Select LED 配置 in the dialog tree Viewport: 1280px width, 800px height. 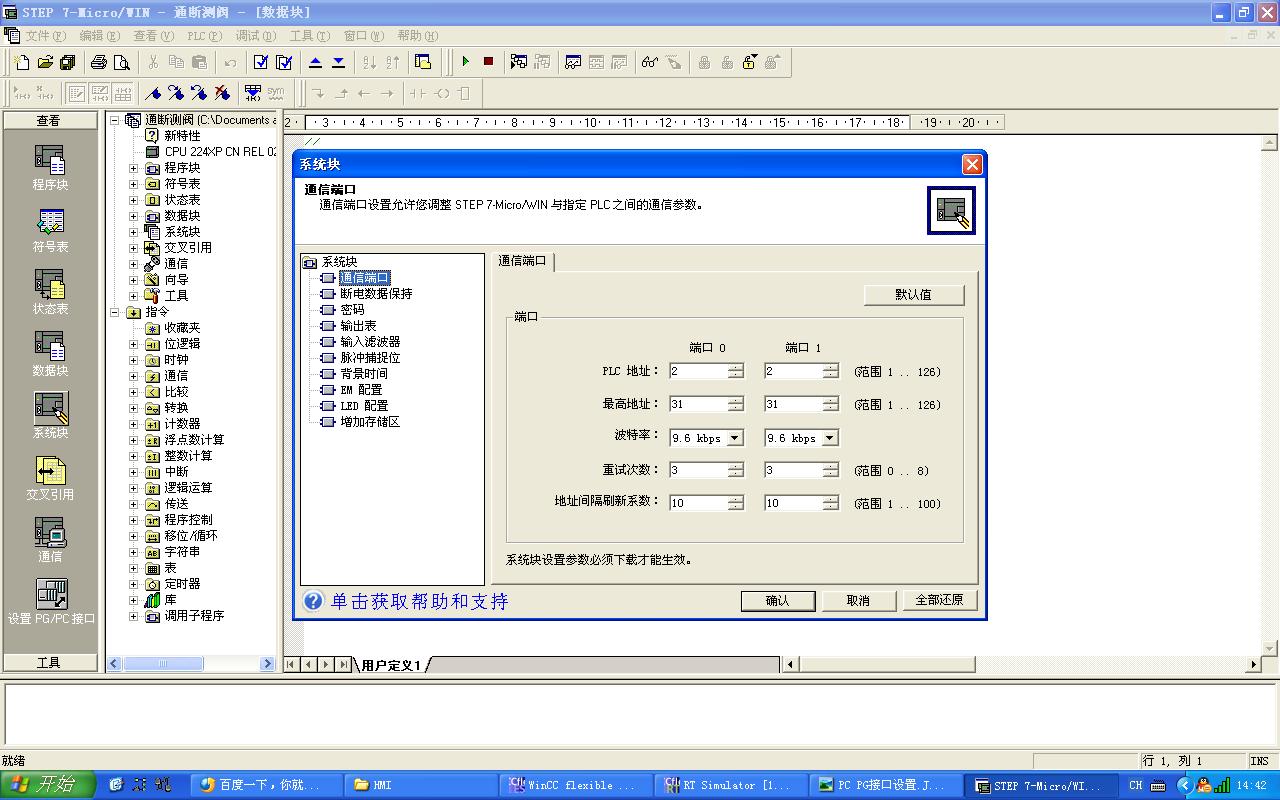tap(364, 406)
